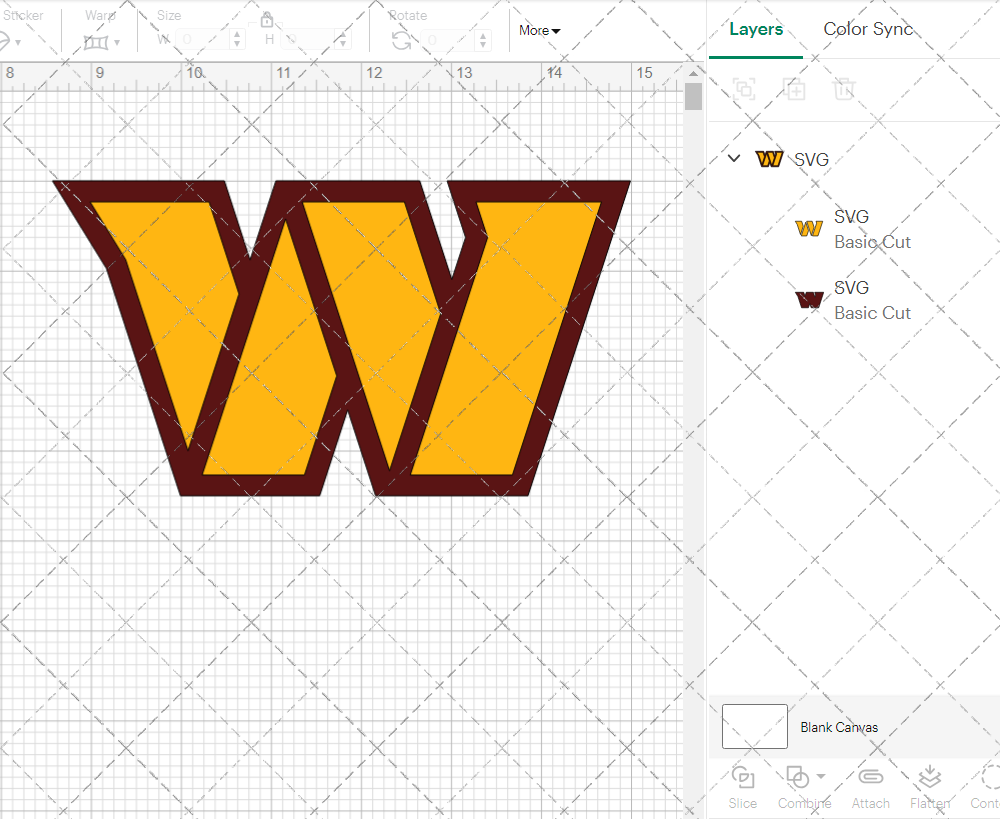Click the Warp icon
The image size is (1000, 819).
tap(96, 42)
